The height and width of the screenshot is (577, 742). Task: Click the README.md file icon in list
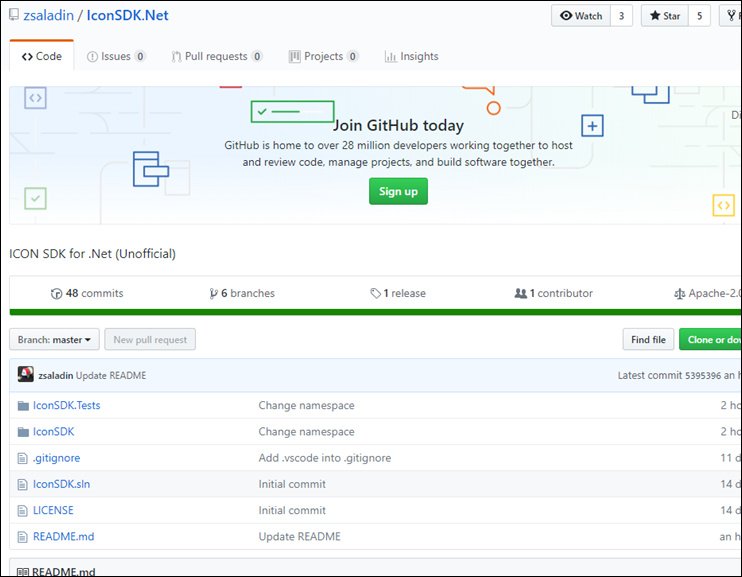coord(22,537)
